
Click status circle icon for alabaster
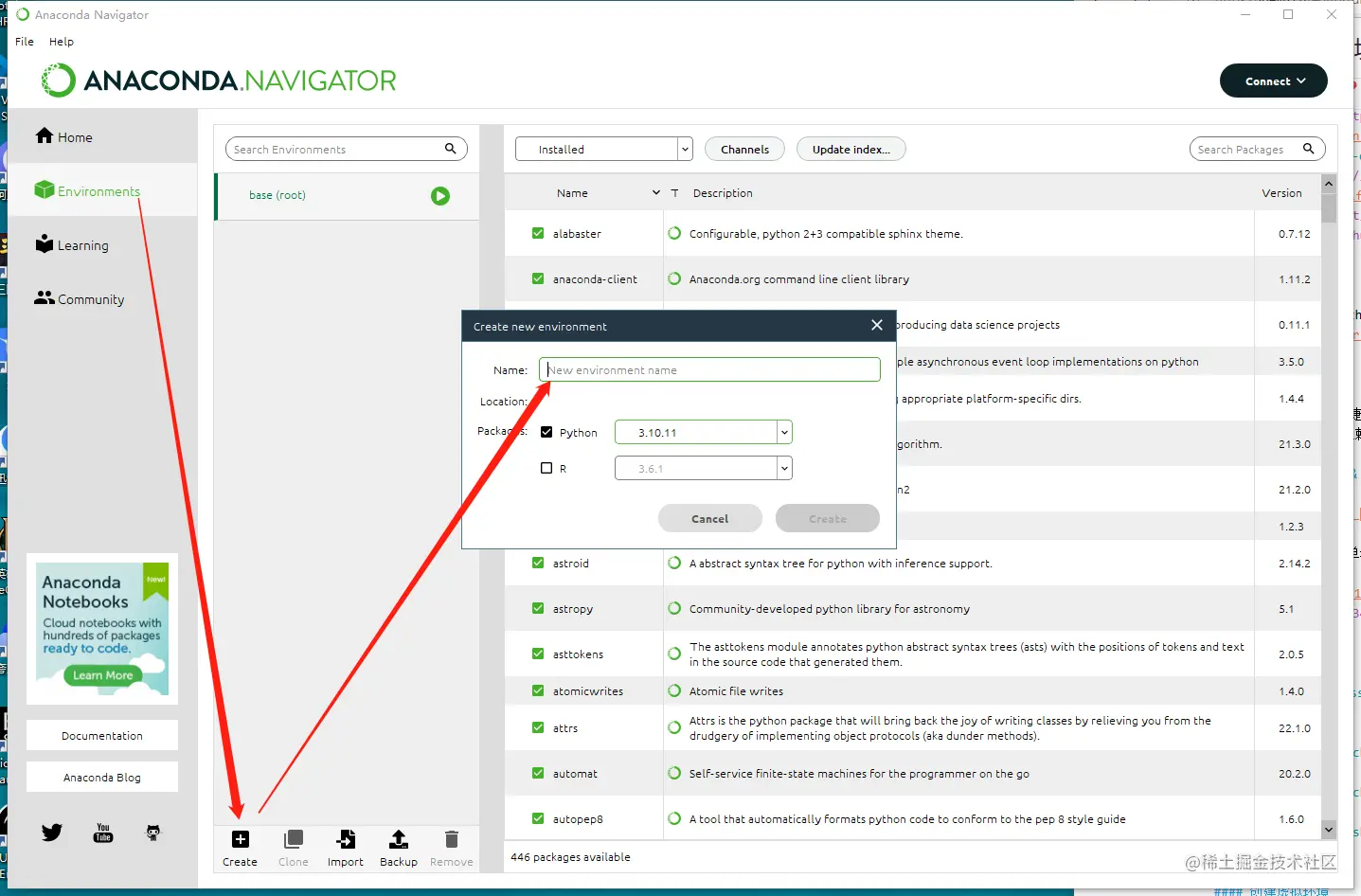[674, 233]
